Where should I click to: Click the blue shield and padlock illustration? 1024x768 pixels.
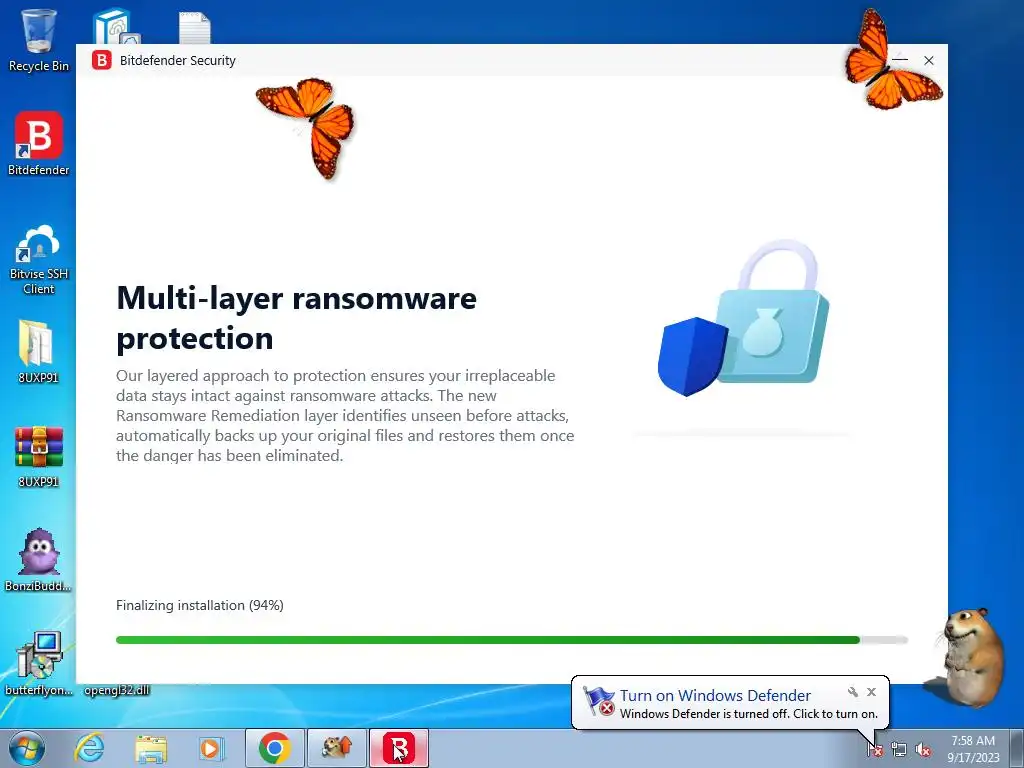point(743,318)
